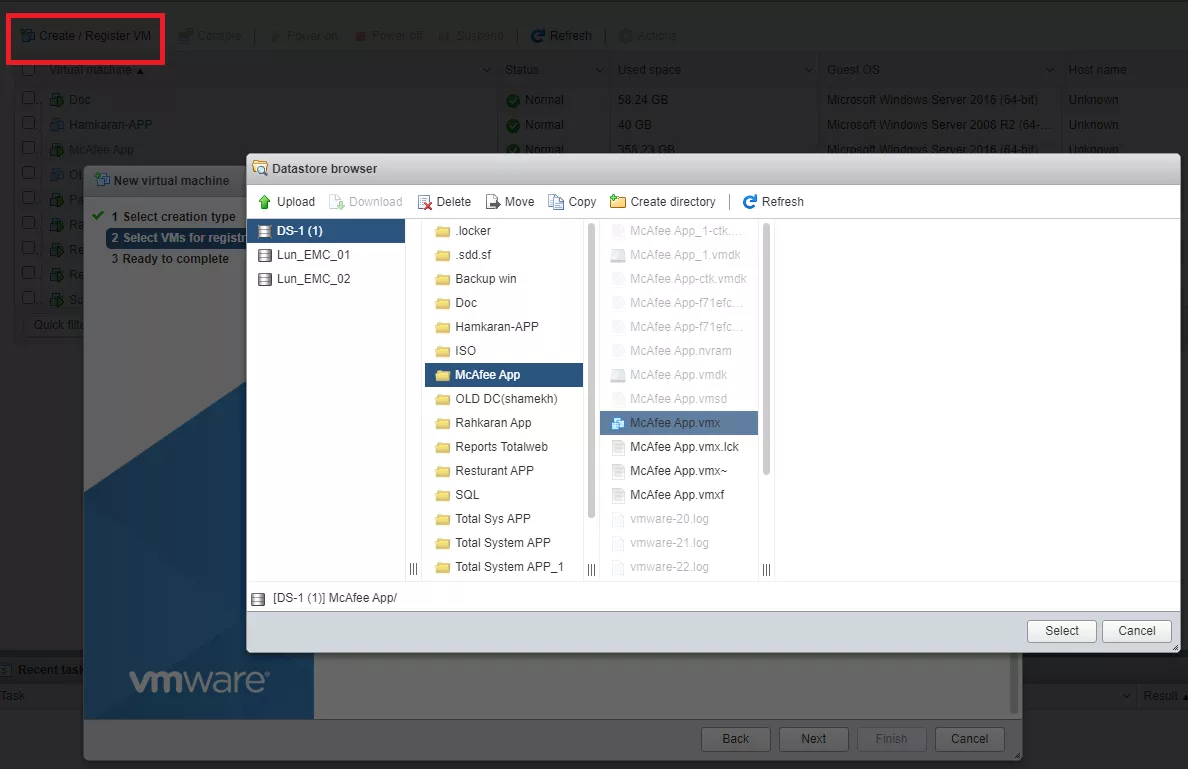Viewport: 1188px width, 769px height.
Task: Click the file column vertical scrollbar
Action: [766, 349]
